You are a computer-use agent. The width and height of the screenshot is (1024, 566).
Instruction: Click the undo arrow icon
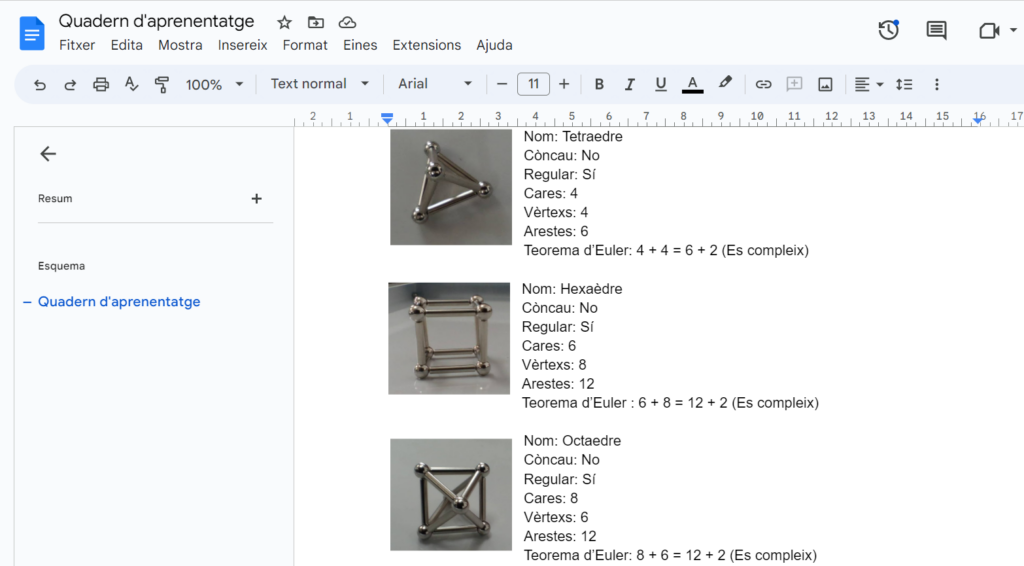(x=40, y=85)
